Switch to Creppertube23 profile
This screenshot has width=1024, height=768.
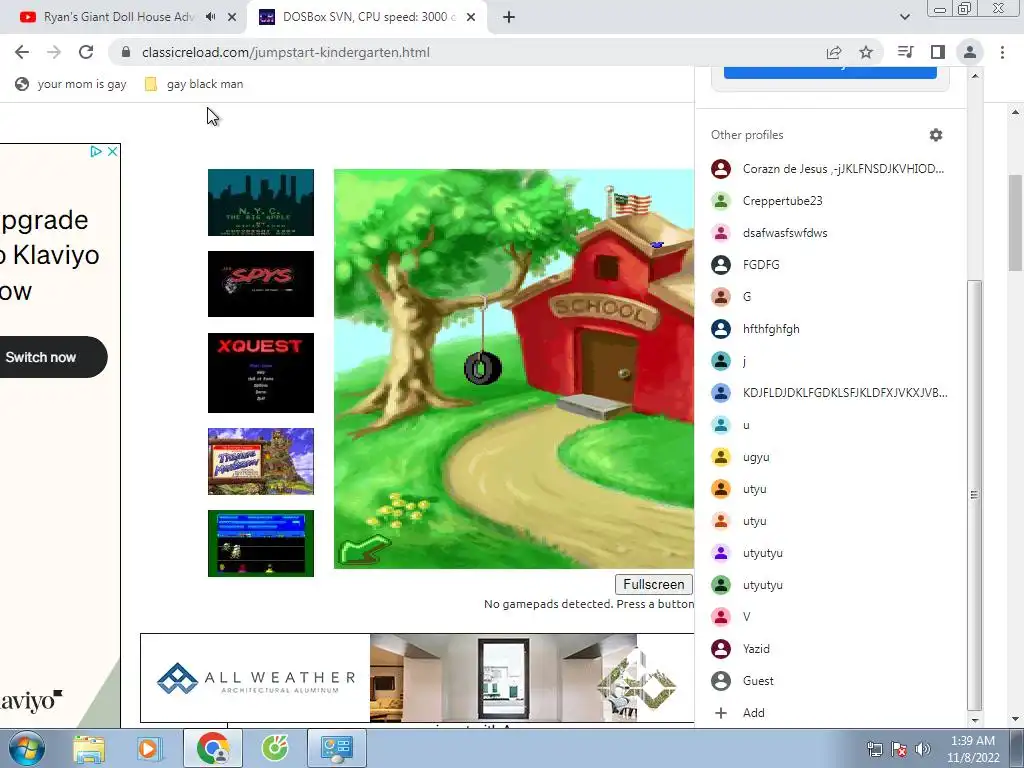(830, 200)
